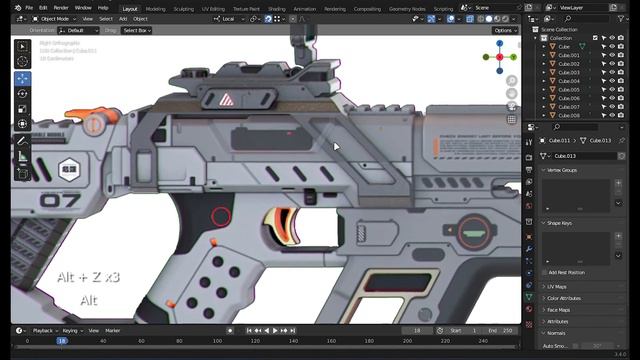Hide Cube.001 using its eye icon

click(x=612, y=55)
